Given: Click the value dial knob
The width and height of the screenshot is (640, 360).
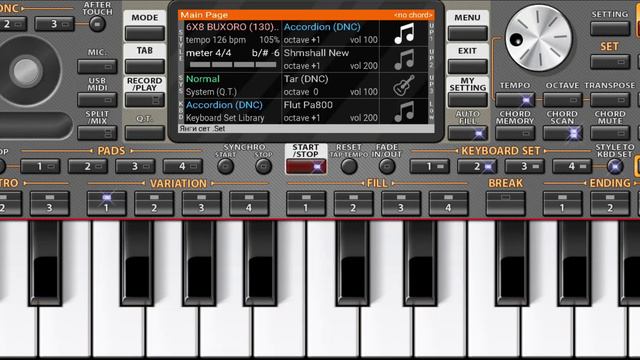Looking at the screenshot, I should pyautogui.click(x=538, y=38).
